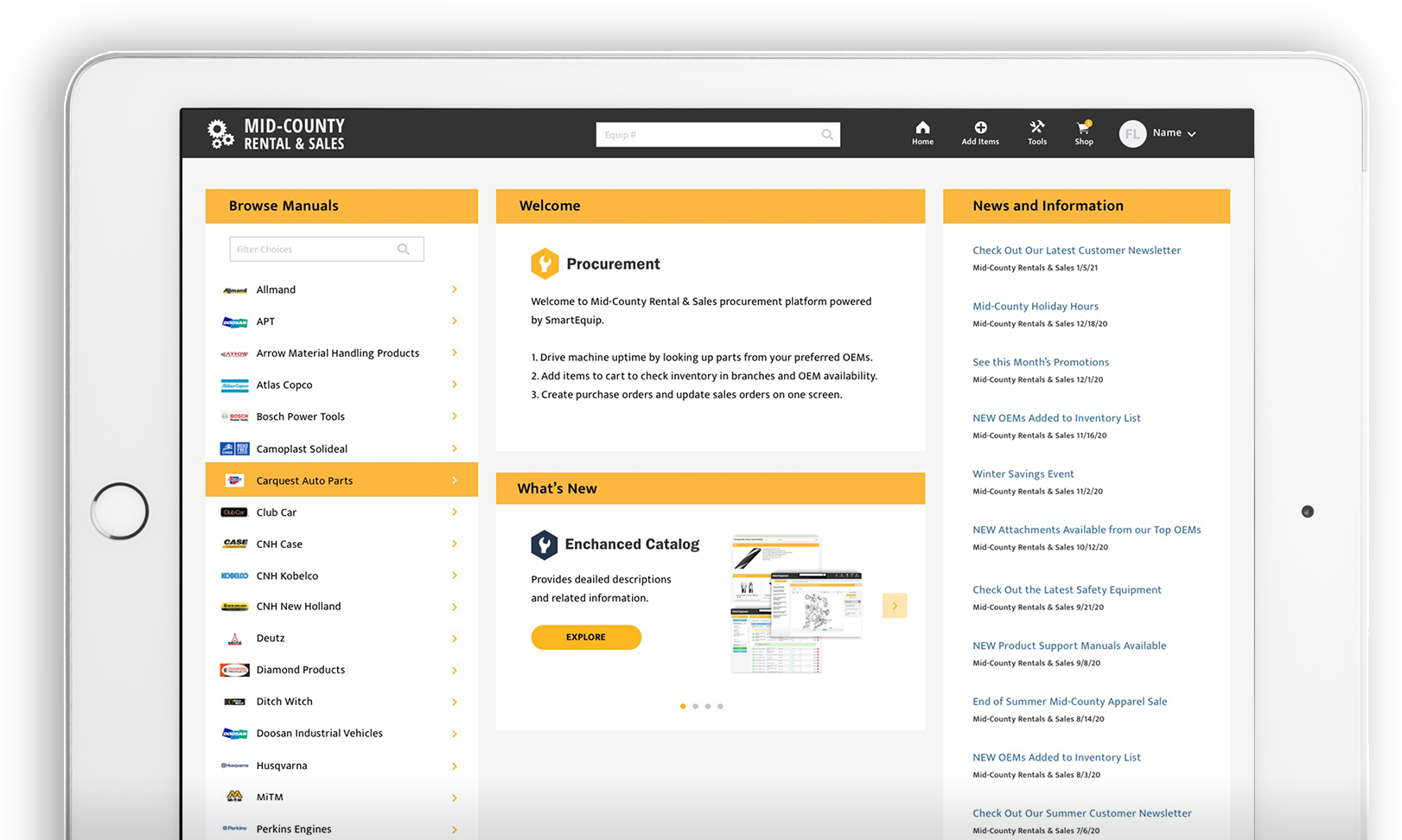Click the Enhanced Catalog hexagon icon
The width and height of the screenshot is (1402, 840).
tap(544, 544)
